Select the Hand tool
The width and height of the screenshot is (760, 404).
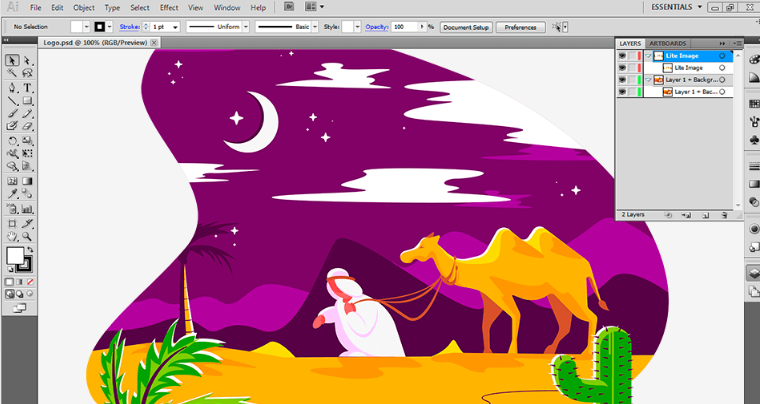point(12,236)
